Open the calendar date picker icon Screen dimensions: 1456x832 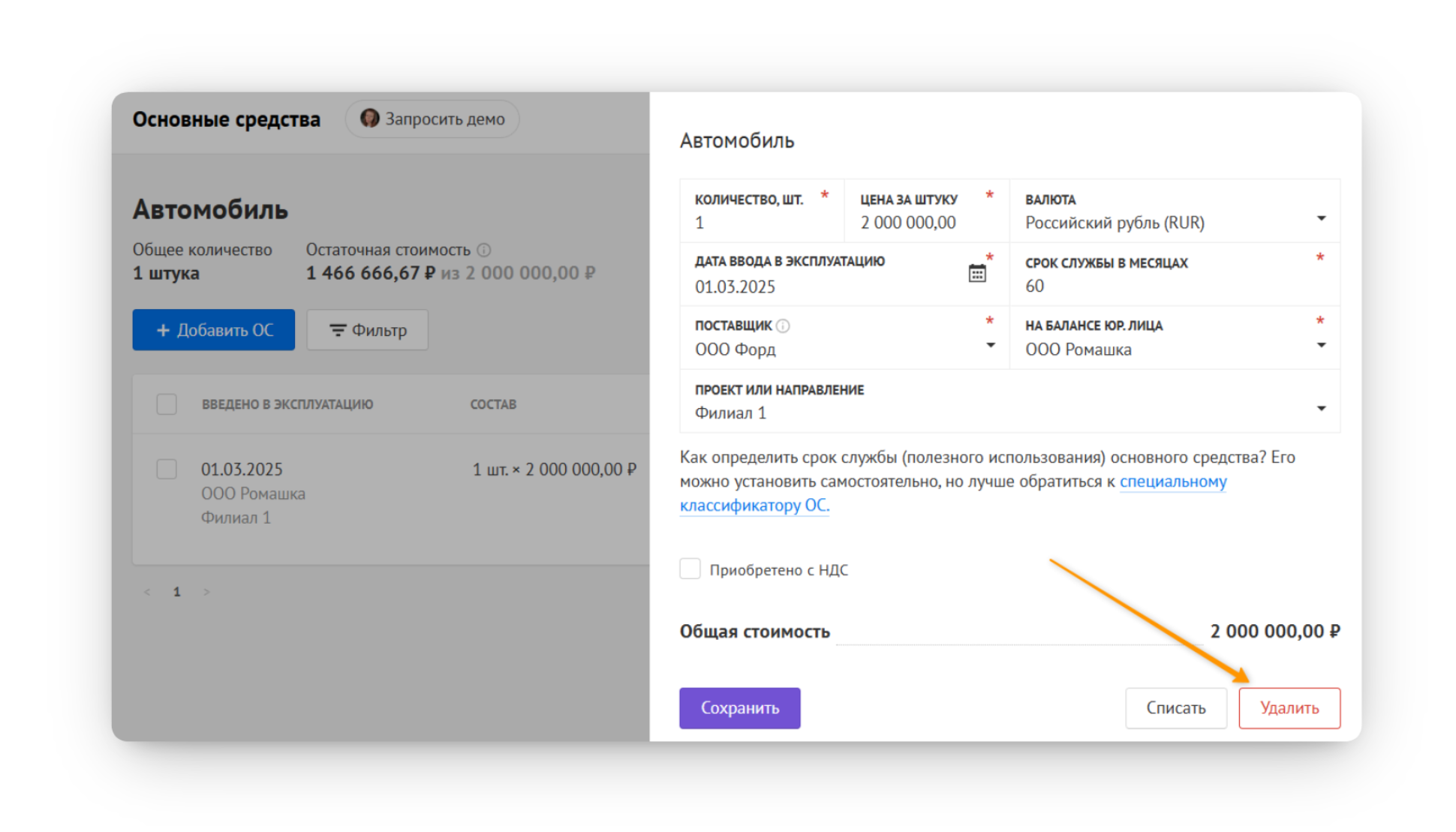tap(976, 273)
